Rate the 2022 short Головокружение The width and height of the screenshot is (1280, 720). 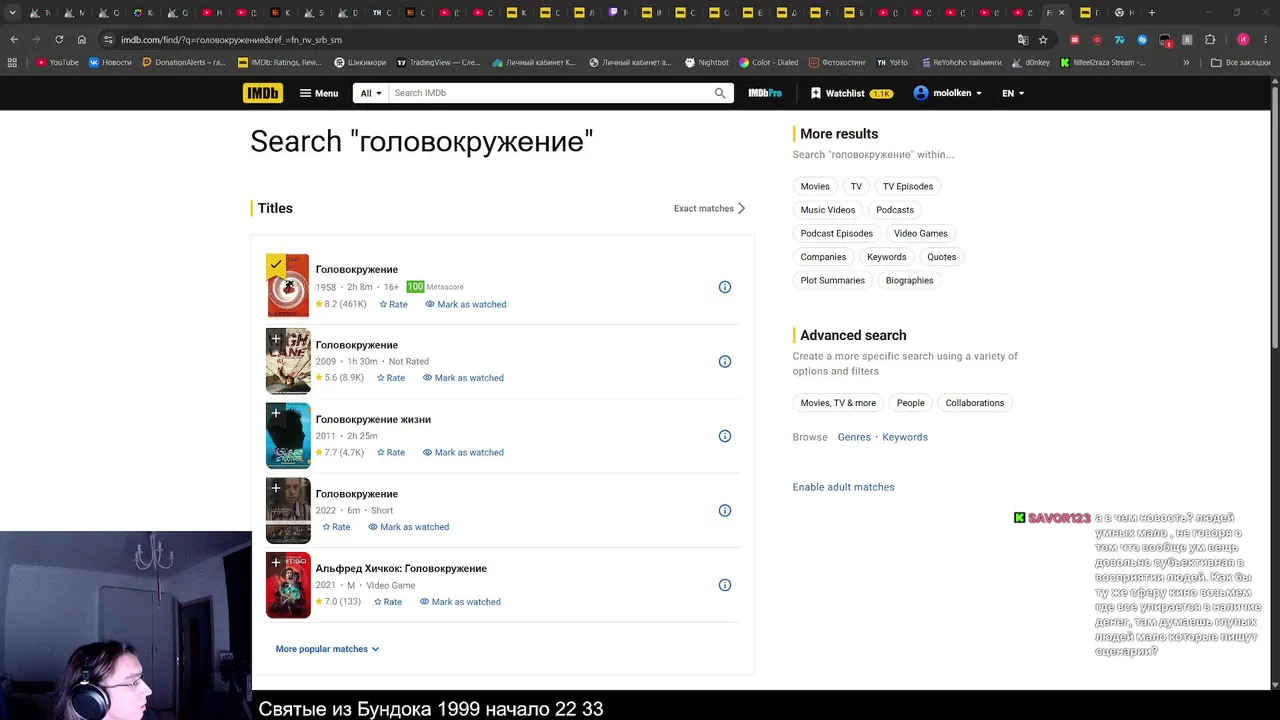336,527
